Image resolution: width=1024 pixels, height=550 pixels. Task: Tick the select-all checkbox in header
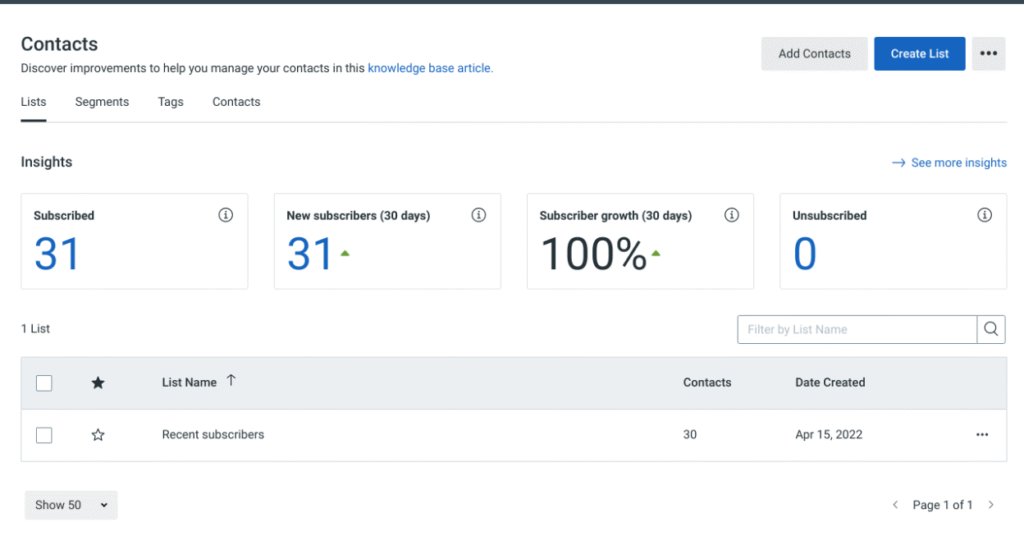(x=44, y=383)
